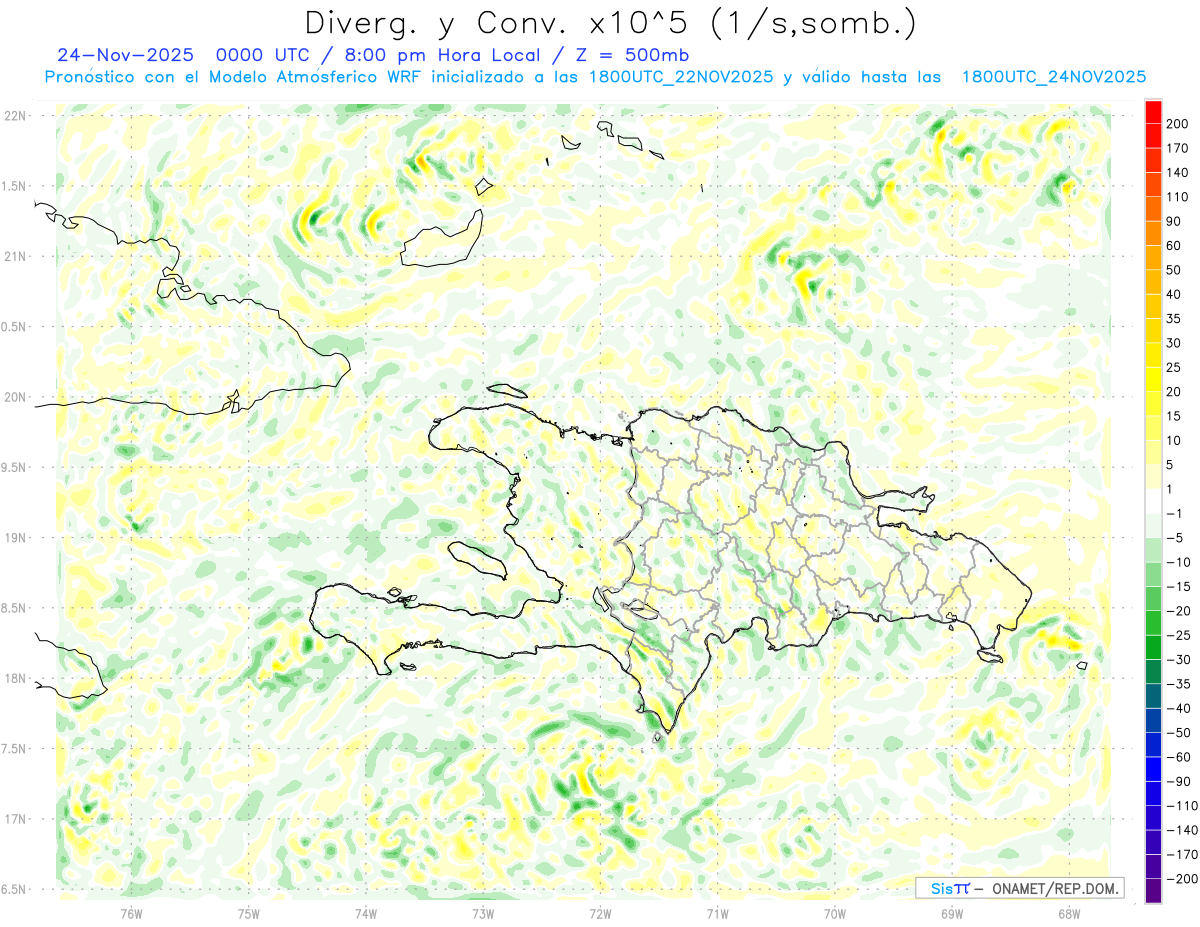This screenshot has height=927, width=1200.
Task: Click the '76W' longitude label
Action: click(x=131, y=913)
